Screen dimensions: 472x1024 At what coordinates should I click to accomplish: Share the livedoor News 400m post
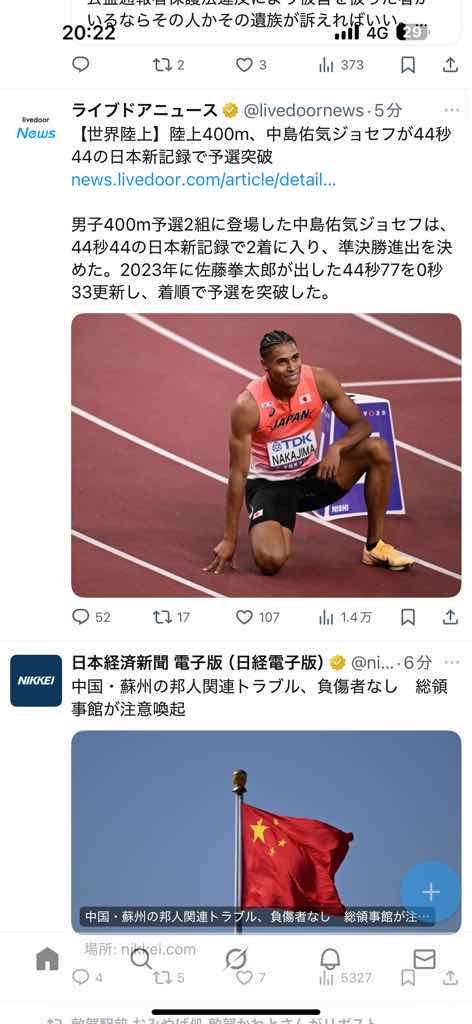click(450, 617)
